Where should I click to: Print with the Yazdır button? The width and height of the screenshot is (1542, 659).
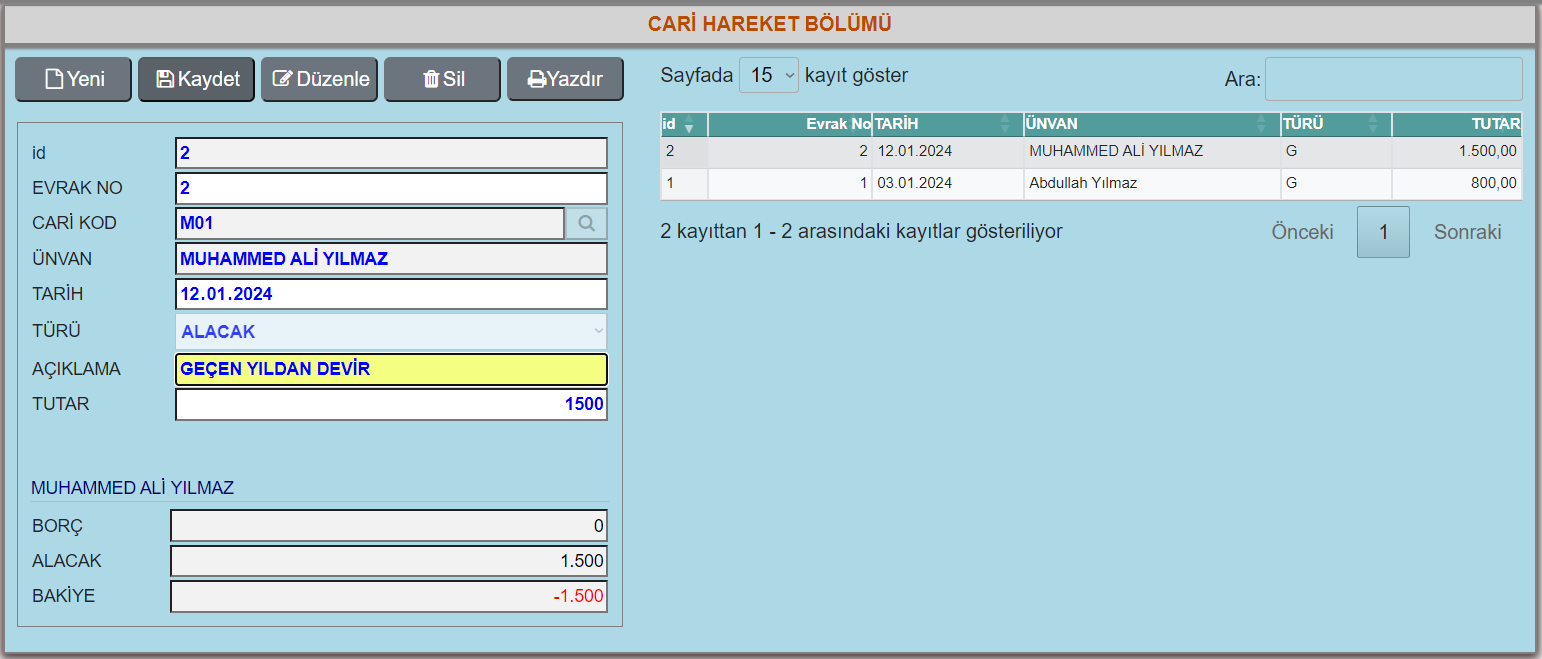[x=565, y=80]
